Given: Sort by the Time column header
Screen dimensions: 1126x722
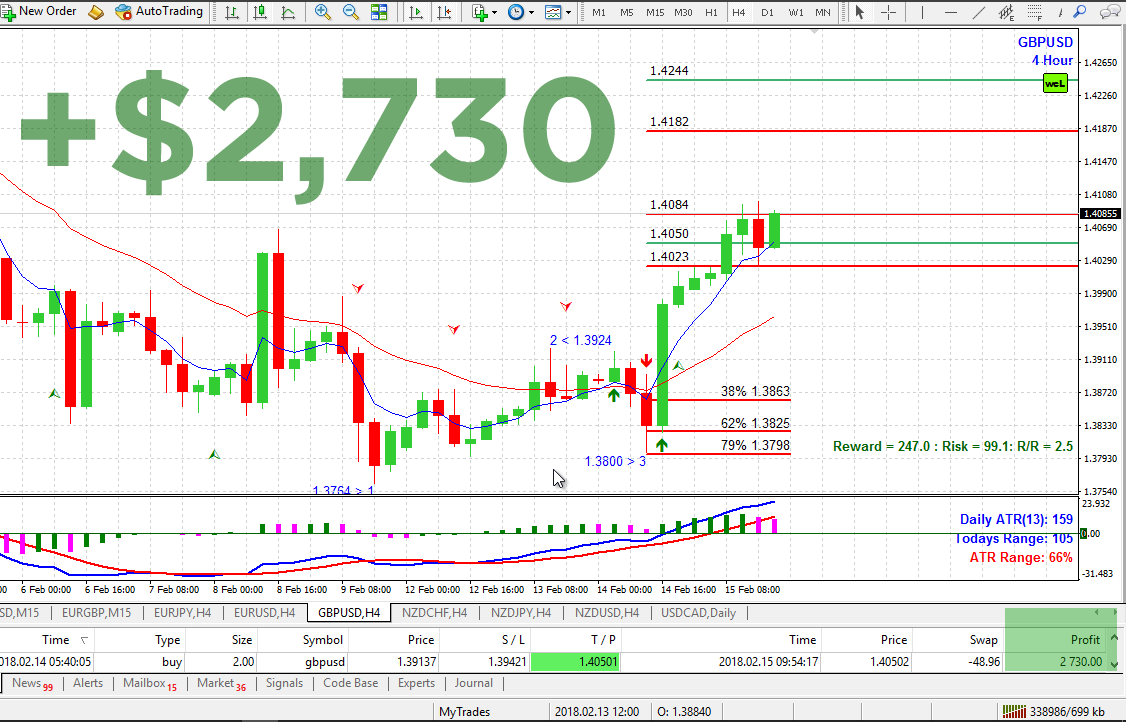Looking at the screenshot, I should [x=55, y=639].
